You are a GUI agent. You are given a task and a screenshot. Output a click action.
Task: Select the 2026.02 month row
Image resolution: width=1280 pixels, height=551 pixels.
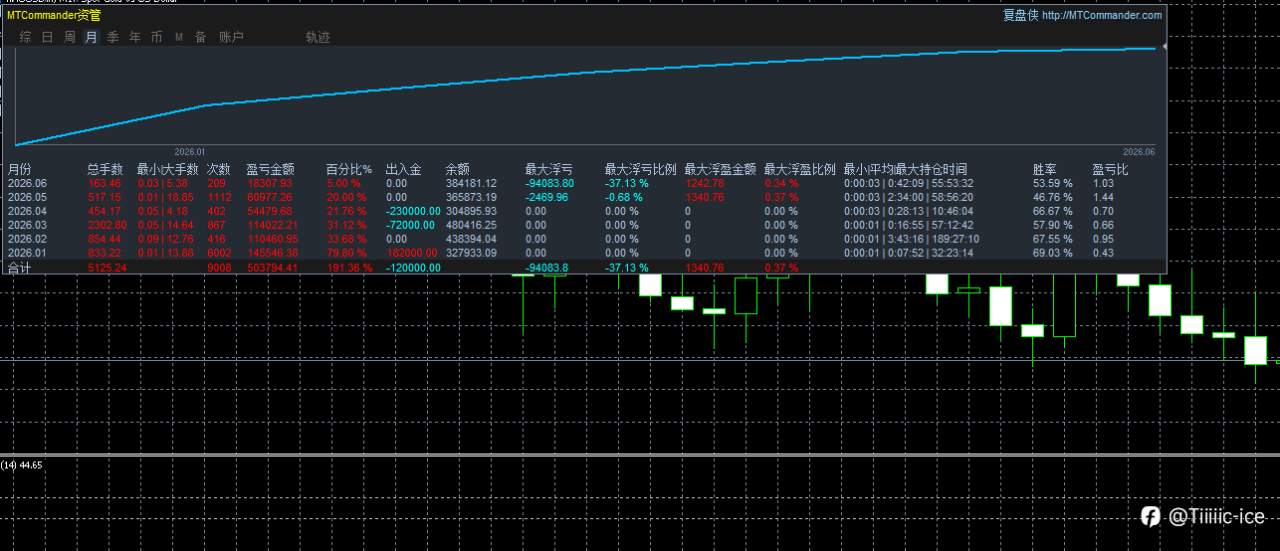pos(586,239)
